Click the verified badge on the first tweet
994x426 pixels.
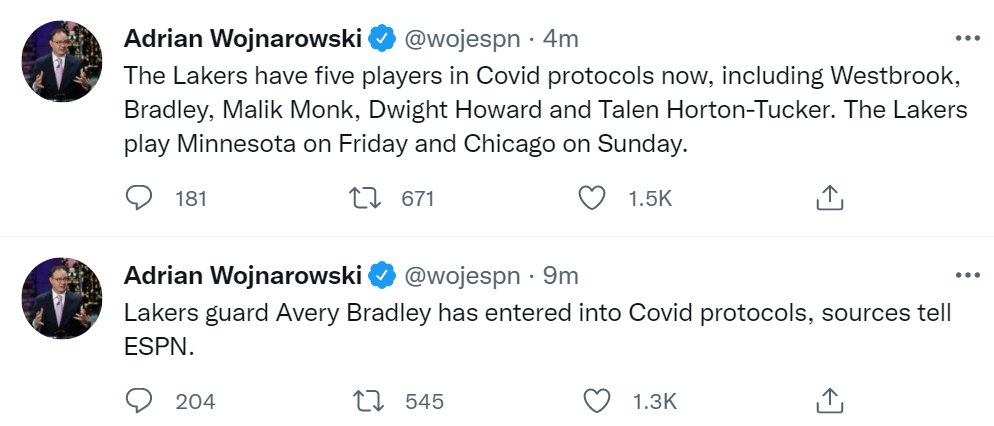(382, 39)
